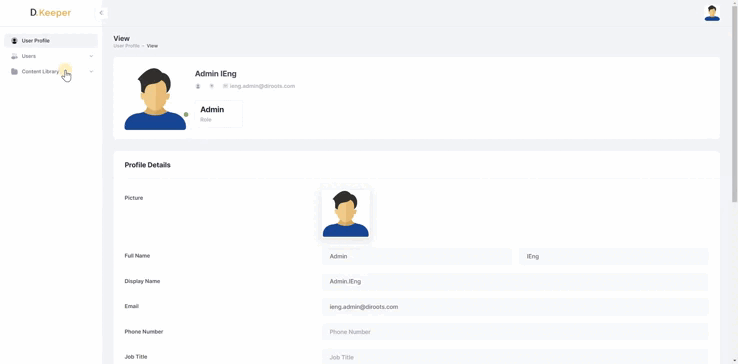This screenshot has width=738, height=364.
Task: Click the Picture label
Action: coord(134,198)
